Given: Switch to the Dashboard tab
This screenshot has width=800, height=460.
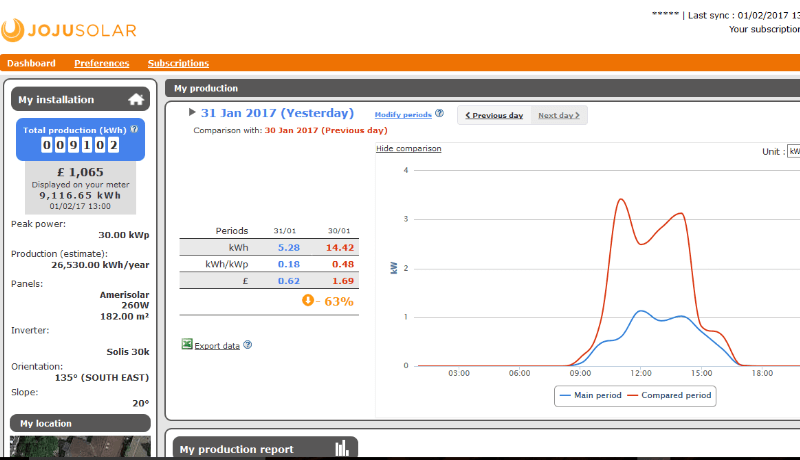Looking at the screenshot, I should coord(31,63).
